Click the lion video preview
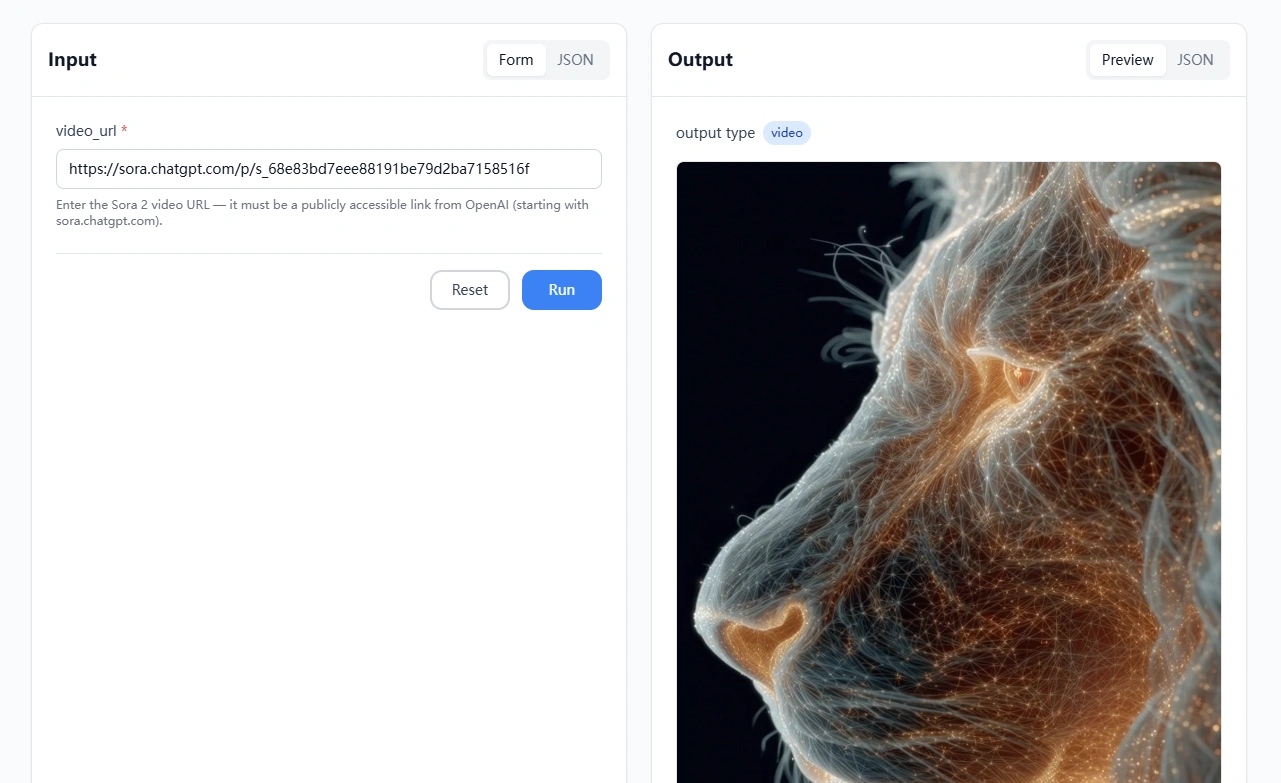This screenshot has height=783, width=1281. (948, 470)
